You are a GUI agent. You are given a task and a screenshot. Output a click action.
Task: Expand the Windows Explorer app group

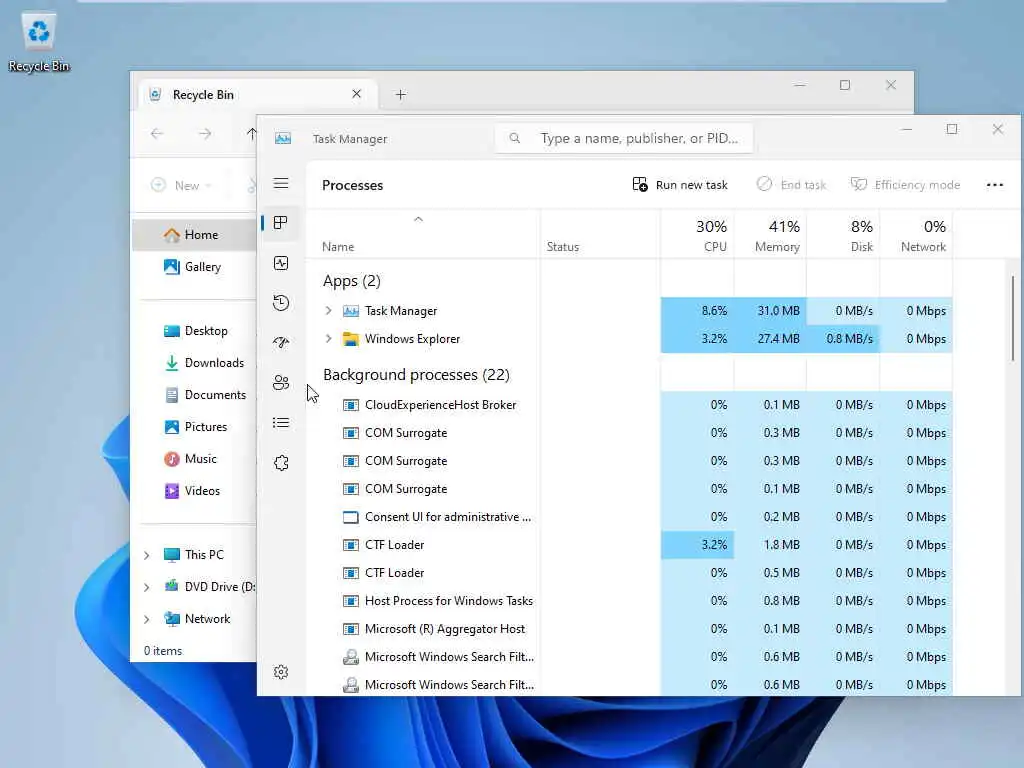328,339
